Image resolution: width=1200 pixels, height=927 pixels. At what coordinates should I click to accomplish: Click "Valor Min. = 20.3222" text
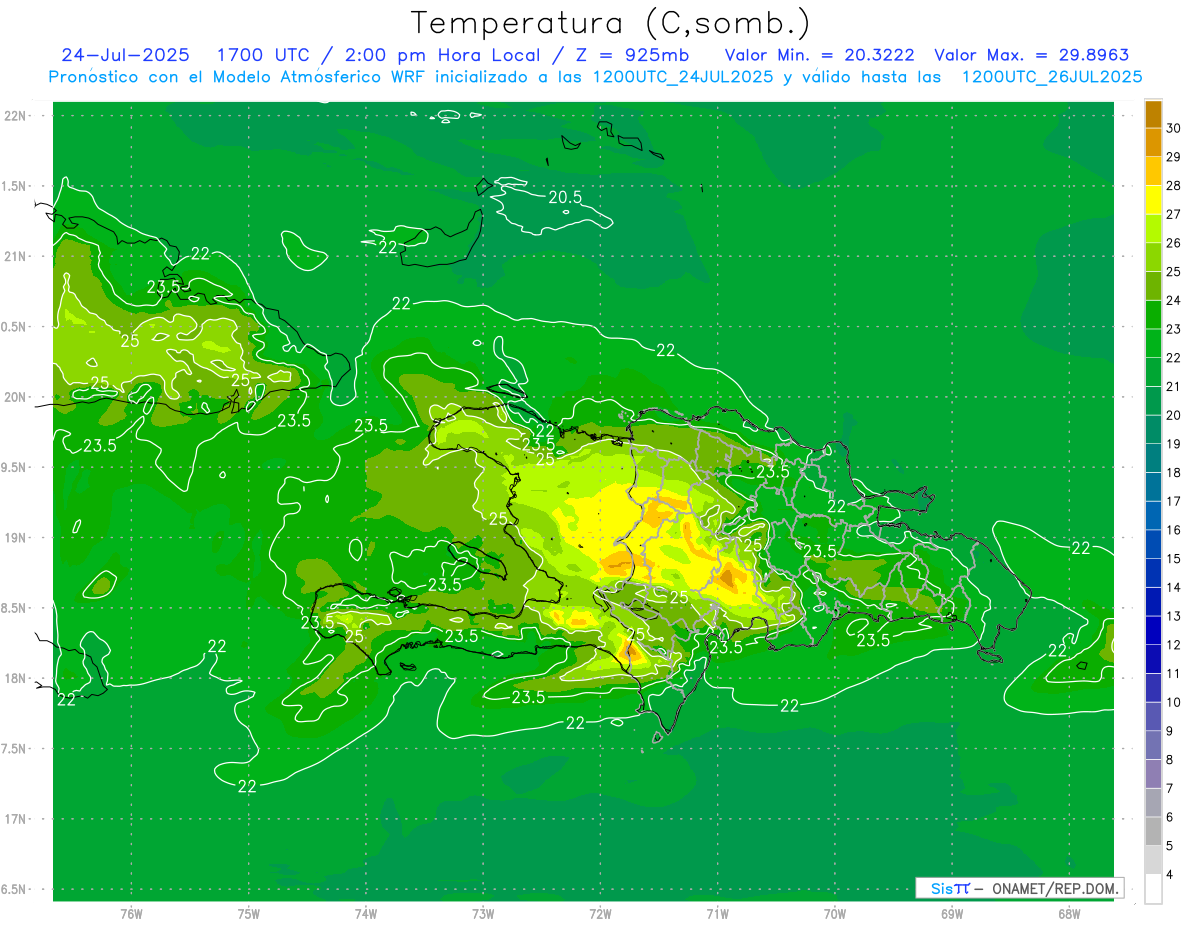coord(819,55)
